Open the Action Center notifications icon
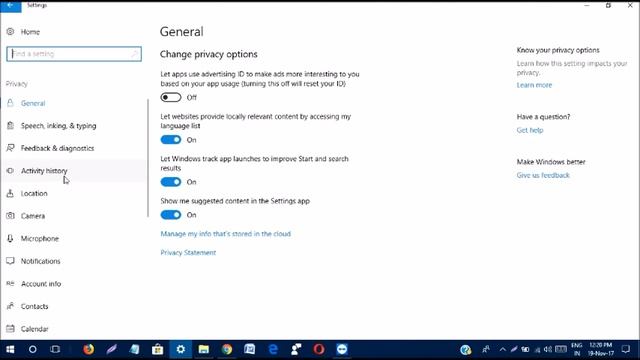 (x=626, y=349)
